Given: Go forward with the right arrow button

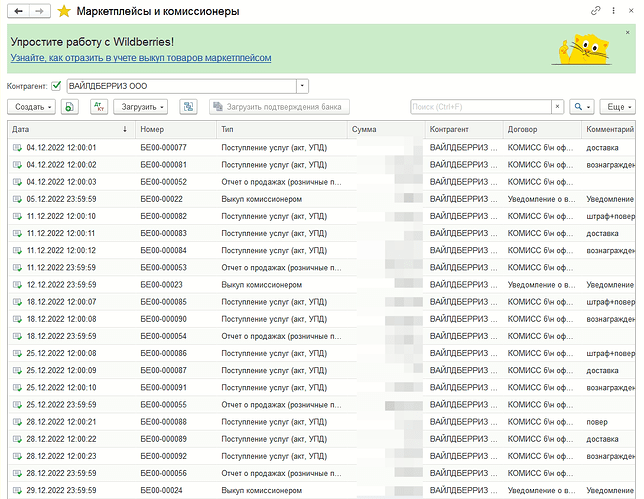Looking at the screenshot, I should click(39, 11).
